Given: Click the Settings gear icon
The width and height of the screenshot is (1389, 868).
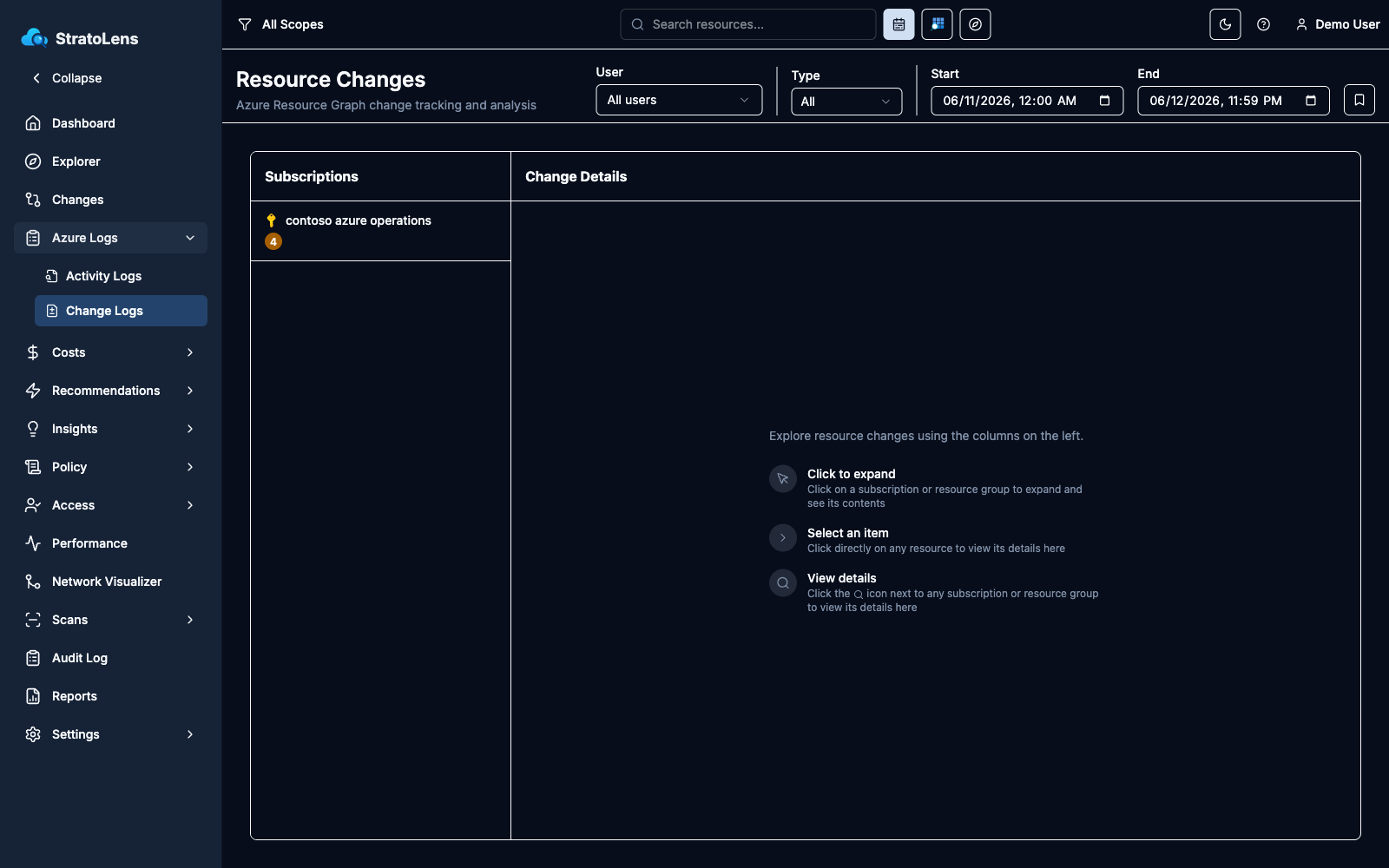Looking at the screenshot, I should click(x=33, y=734).
